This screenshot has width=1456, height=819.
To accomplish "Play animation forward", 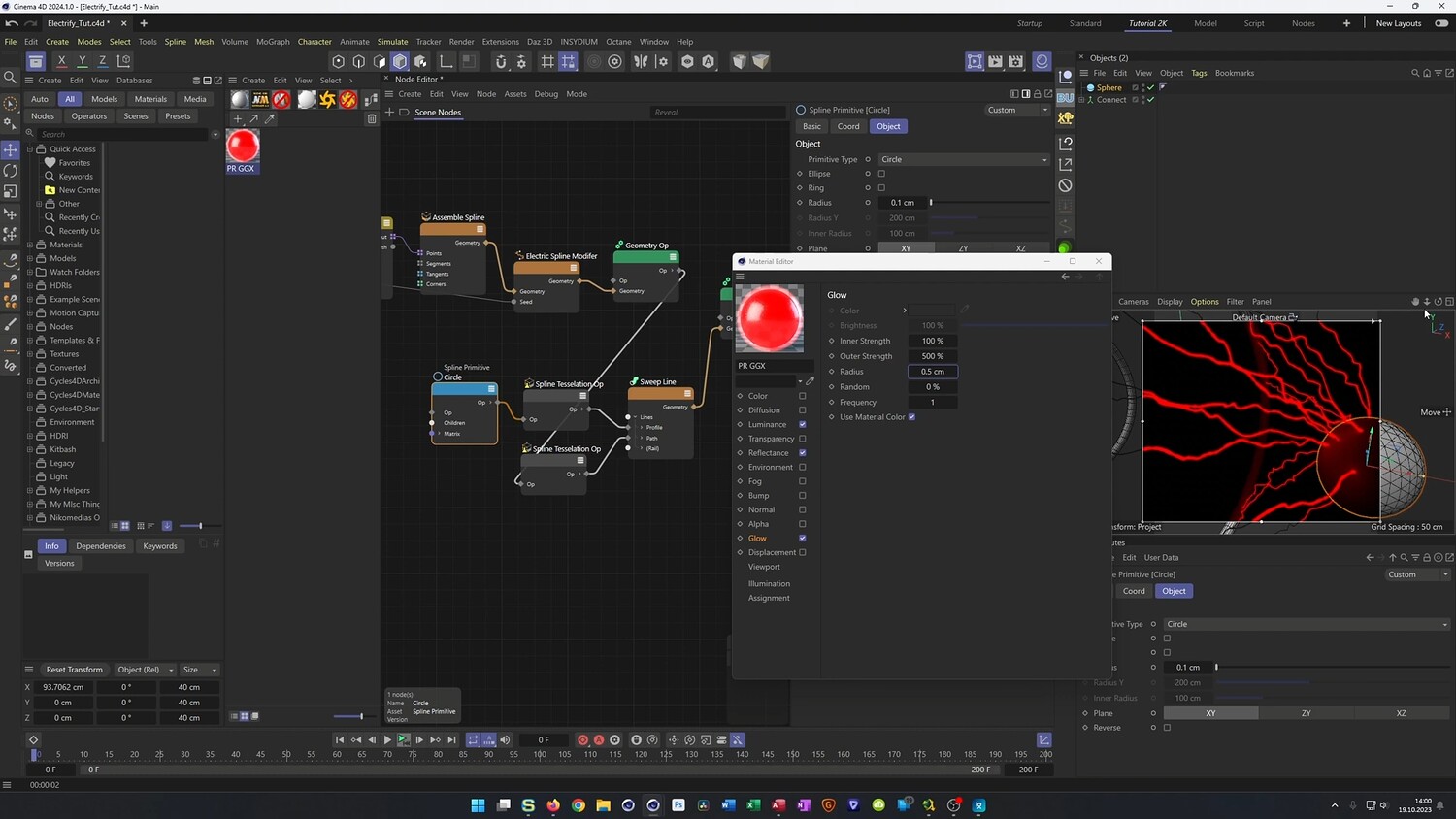I will point(387,739).
